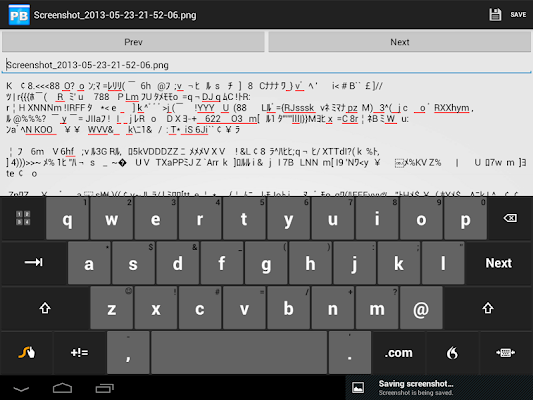
Task: Focus the Screenshot filename input field
Action: point(266,65)
